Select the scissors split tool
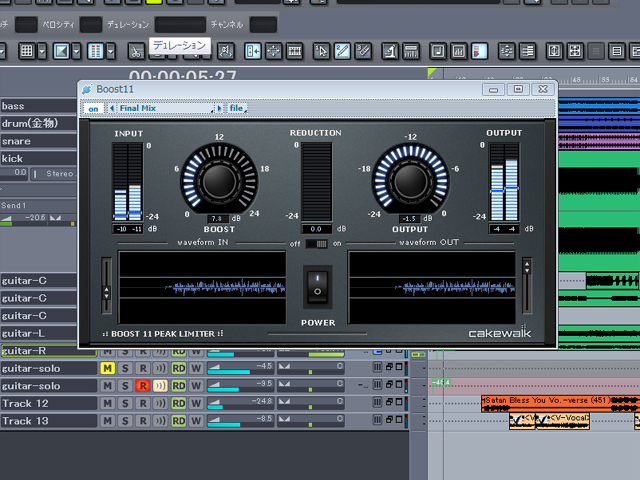The height and width of the screenshot is (480, 640). point(136,52)
